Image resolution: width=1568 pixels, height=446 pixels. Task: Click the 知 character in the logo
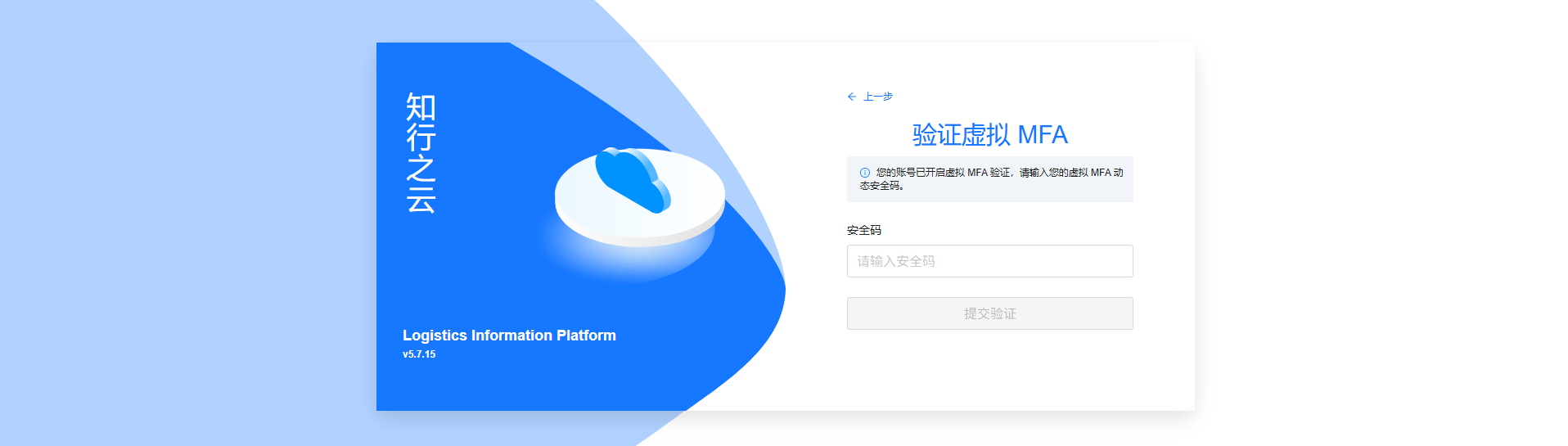421,107
